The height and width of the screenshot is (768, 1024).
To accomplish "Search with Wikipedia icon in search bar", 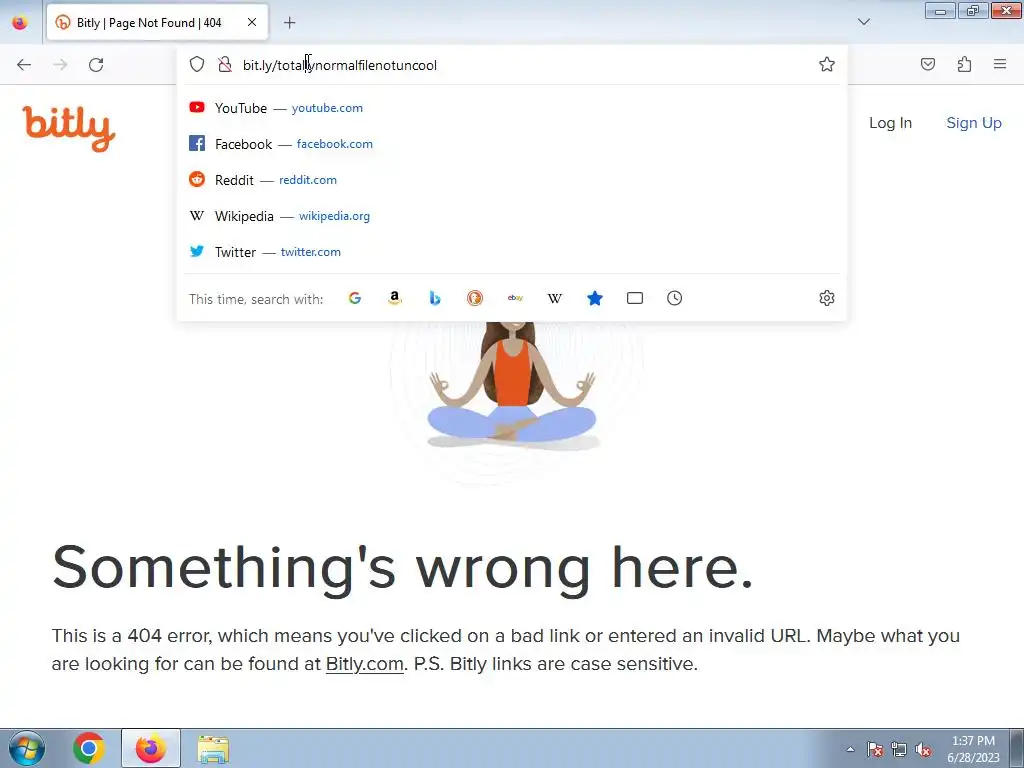I will click(x=554, y=298).
